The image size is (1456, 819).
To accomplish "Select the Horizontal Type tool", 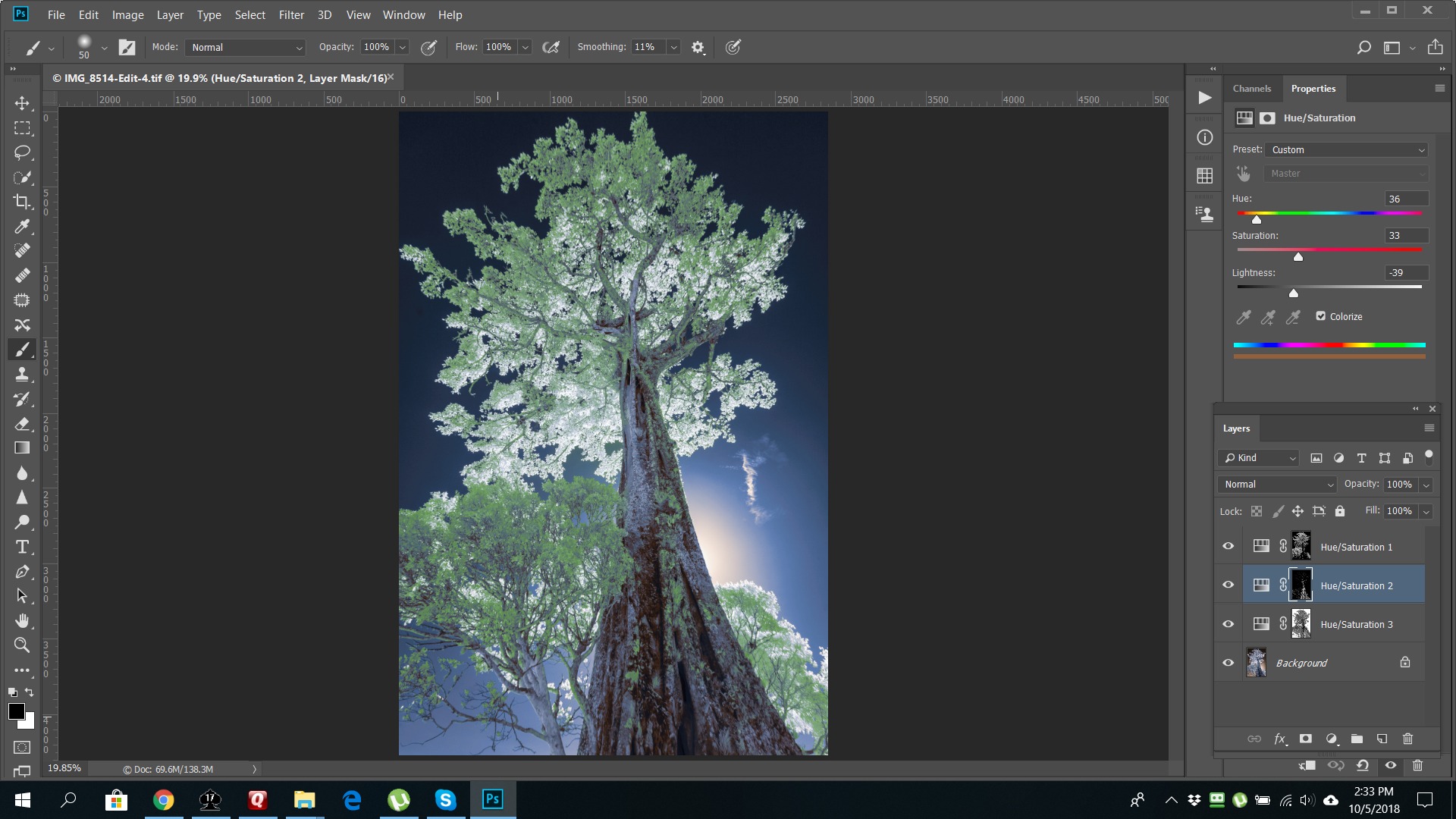I will [22, 547].
